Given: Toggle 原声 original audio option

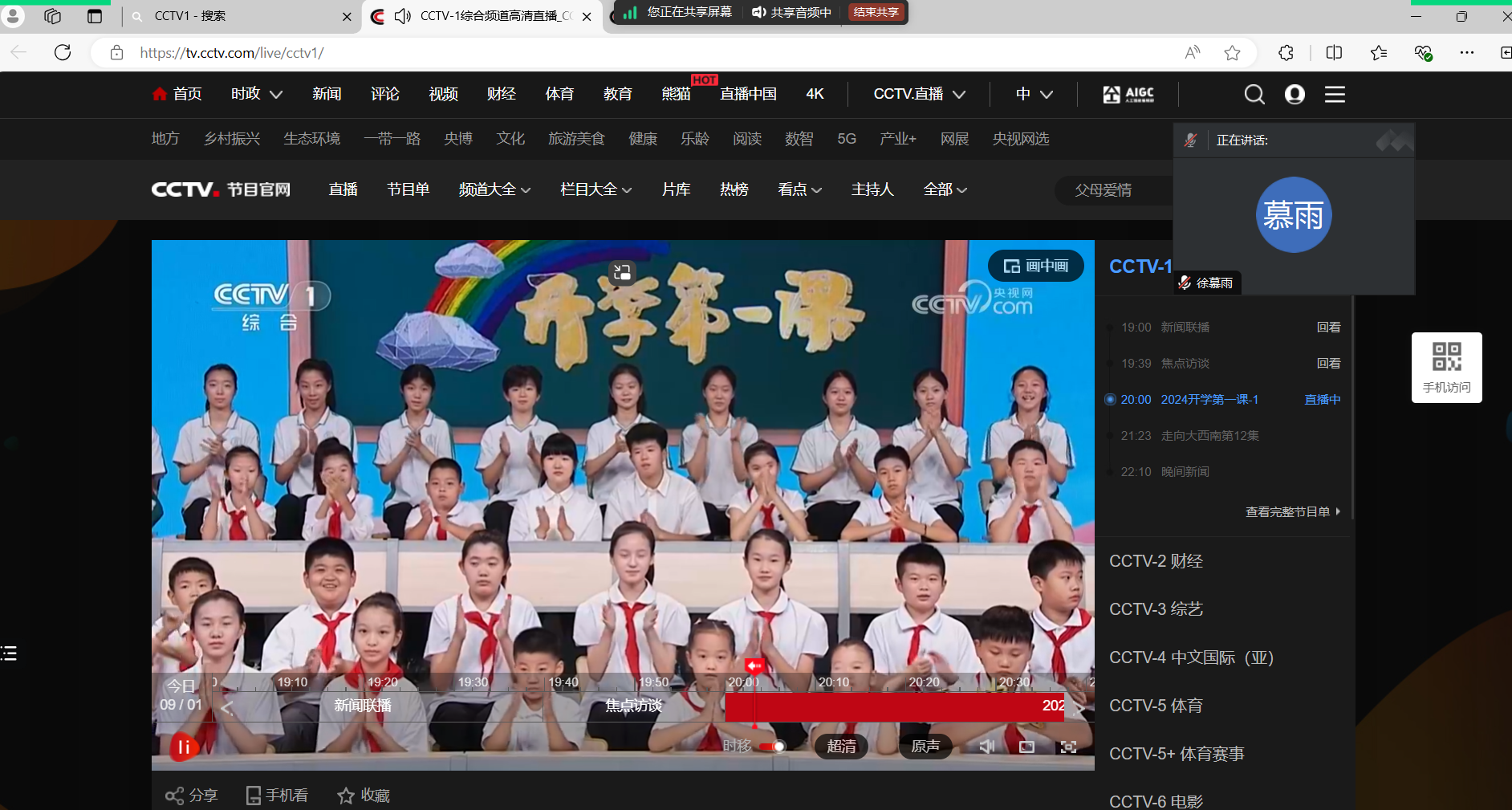Looking at the screenshot, I should [925, 747].
